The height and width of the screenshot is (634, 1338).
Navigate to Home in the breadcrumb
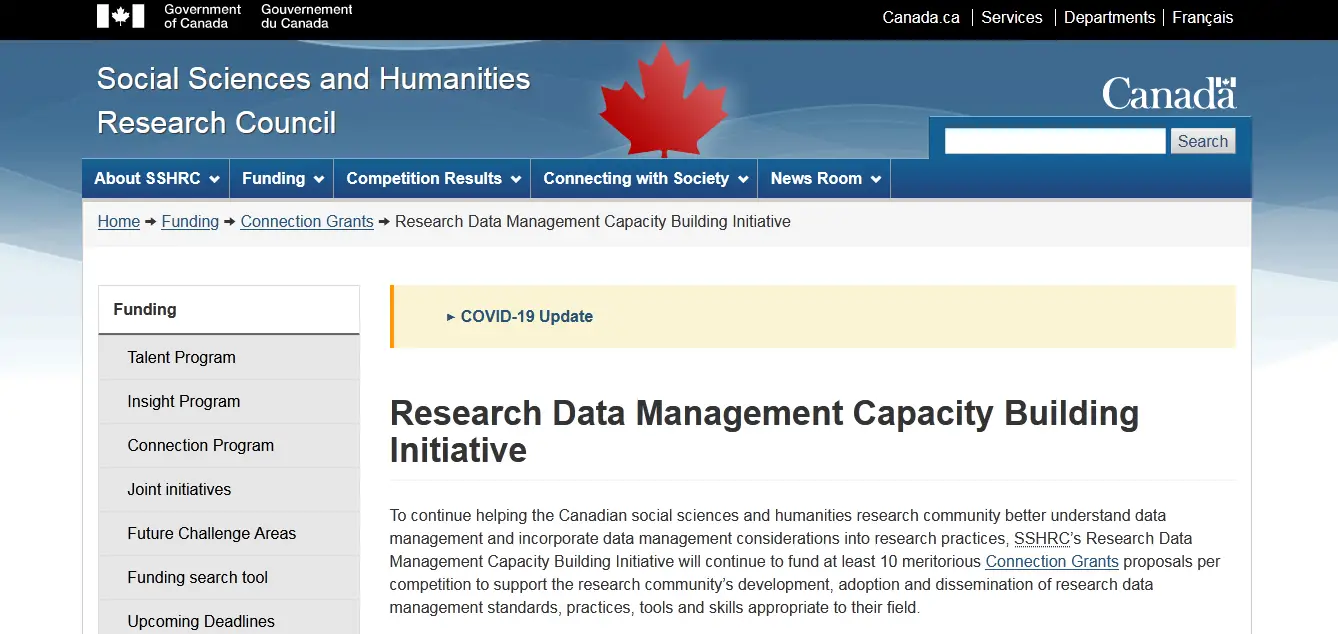coord(119,221)
